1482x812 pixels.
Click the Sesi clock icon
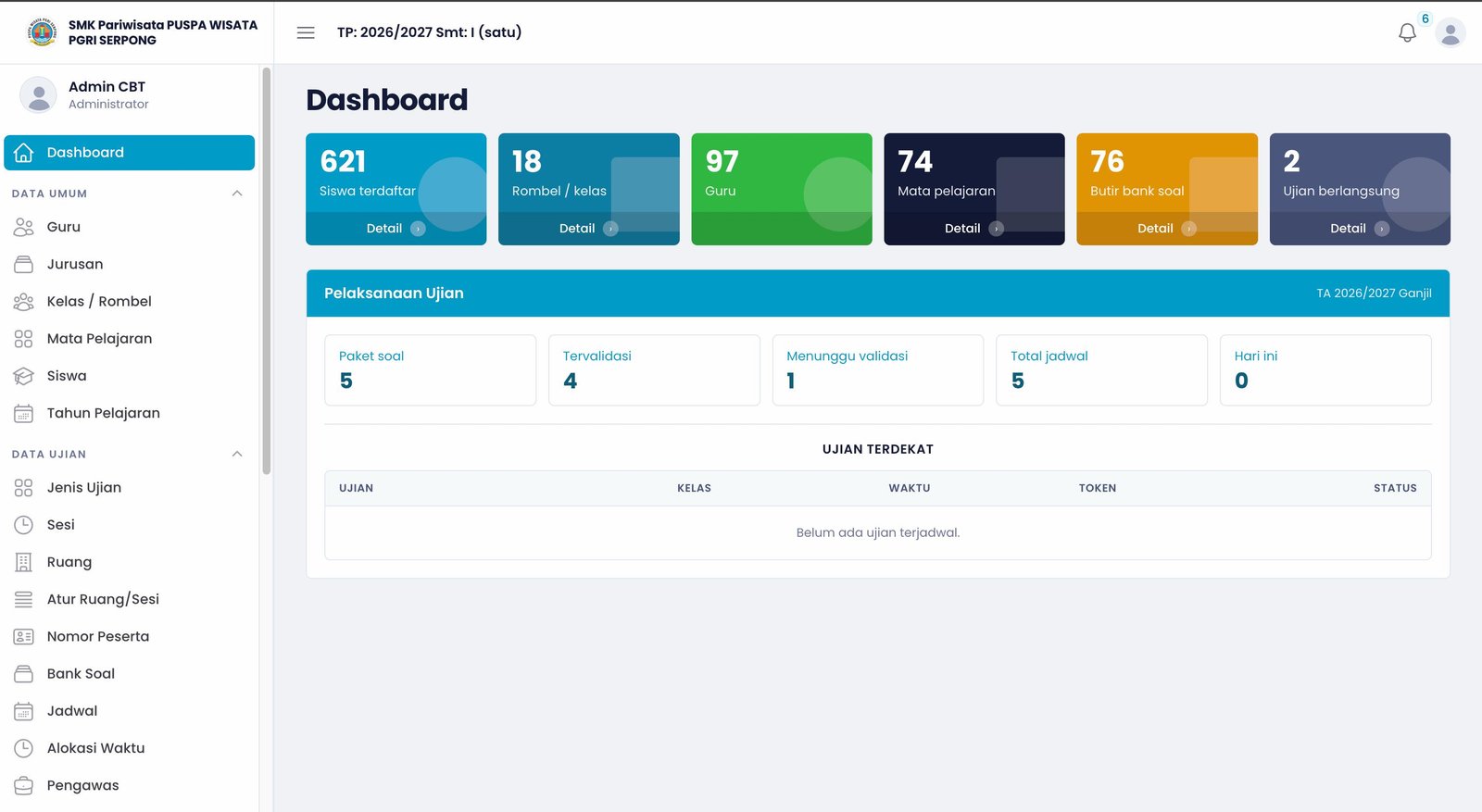coord(24,525)
